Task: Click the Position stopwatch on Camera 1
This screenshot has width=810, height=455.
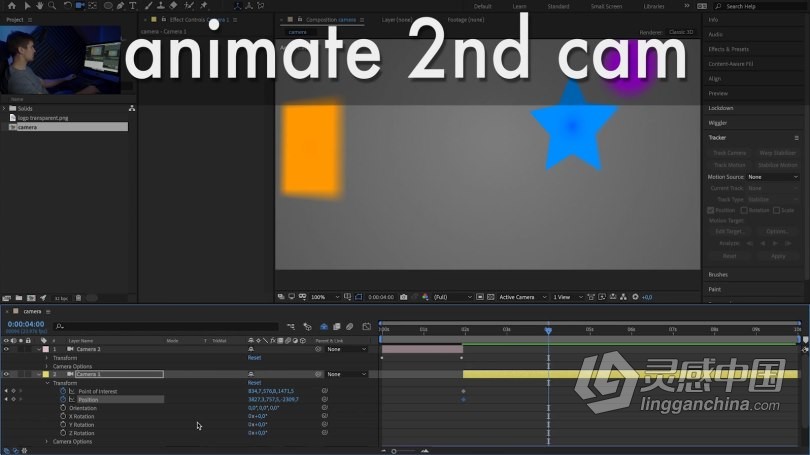Action: tap(62, 399)
